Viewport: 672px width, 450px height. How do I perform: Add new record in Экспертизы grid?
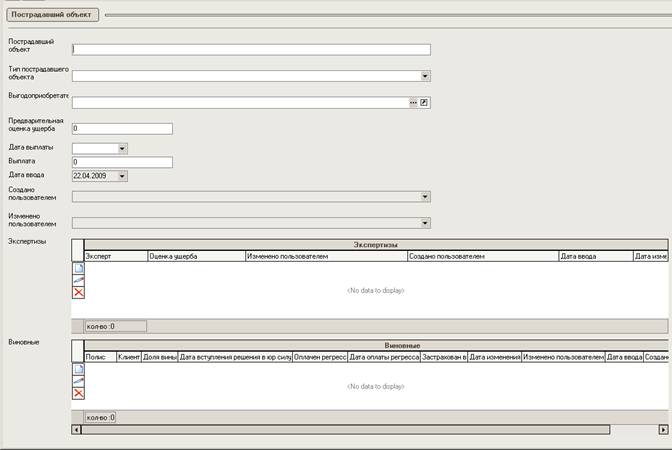(x=78, y=268)
